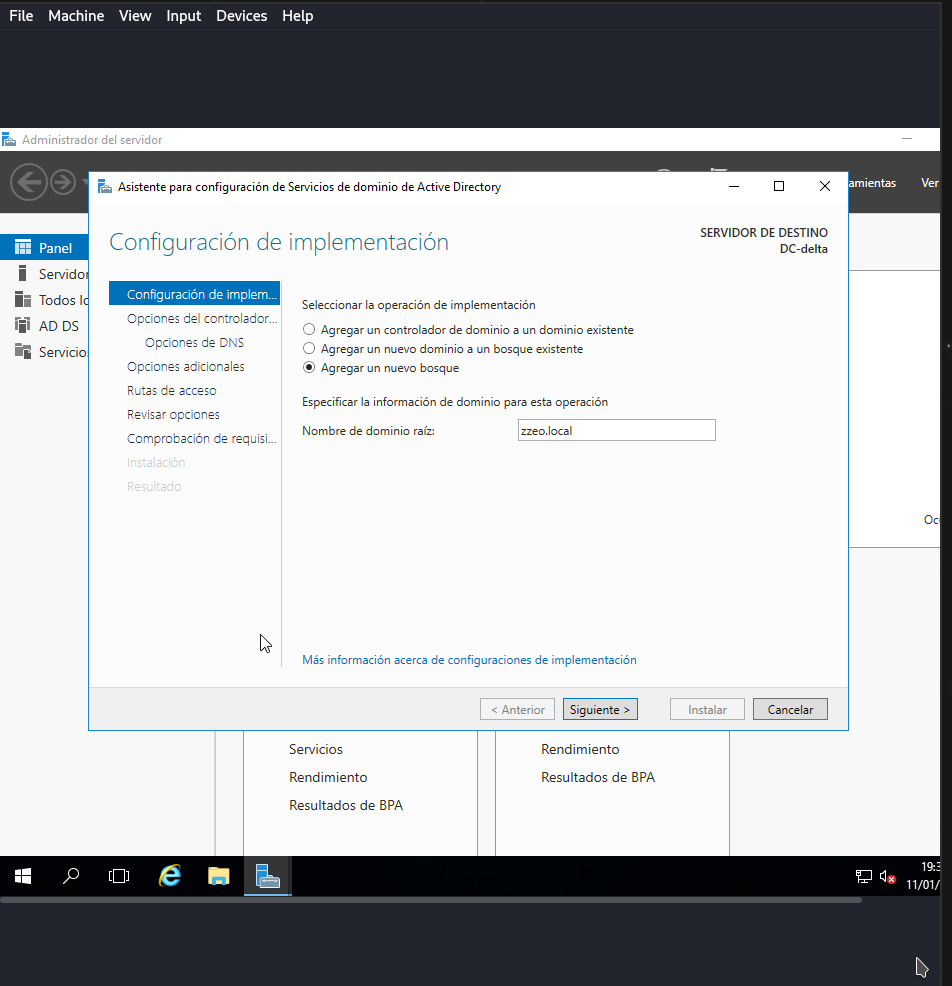This screenshot has width=952, height=986.
Task: Click the horizontal scrollbar of VM window
Action: click(x=431, y=900)
